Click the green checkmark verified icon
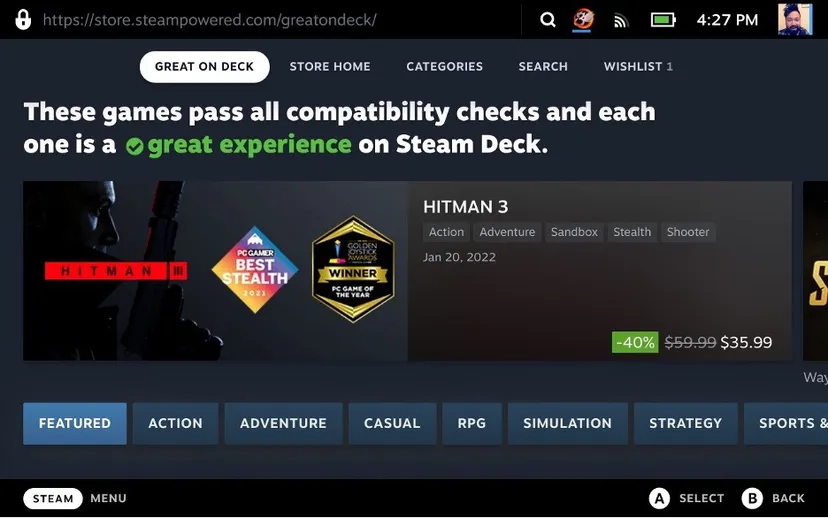The height and width of the screenshot is (518, 828). 135,146
